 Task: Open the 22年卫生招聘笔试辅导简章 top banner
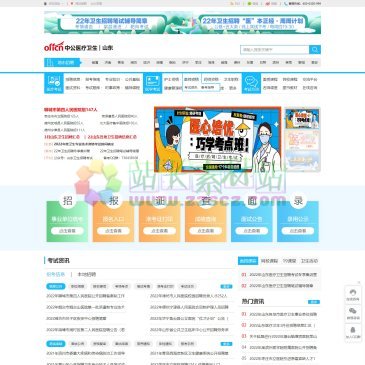tap(113, 23)
